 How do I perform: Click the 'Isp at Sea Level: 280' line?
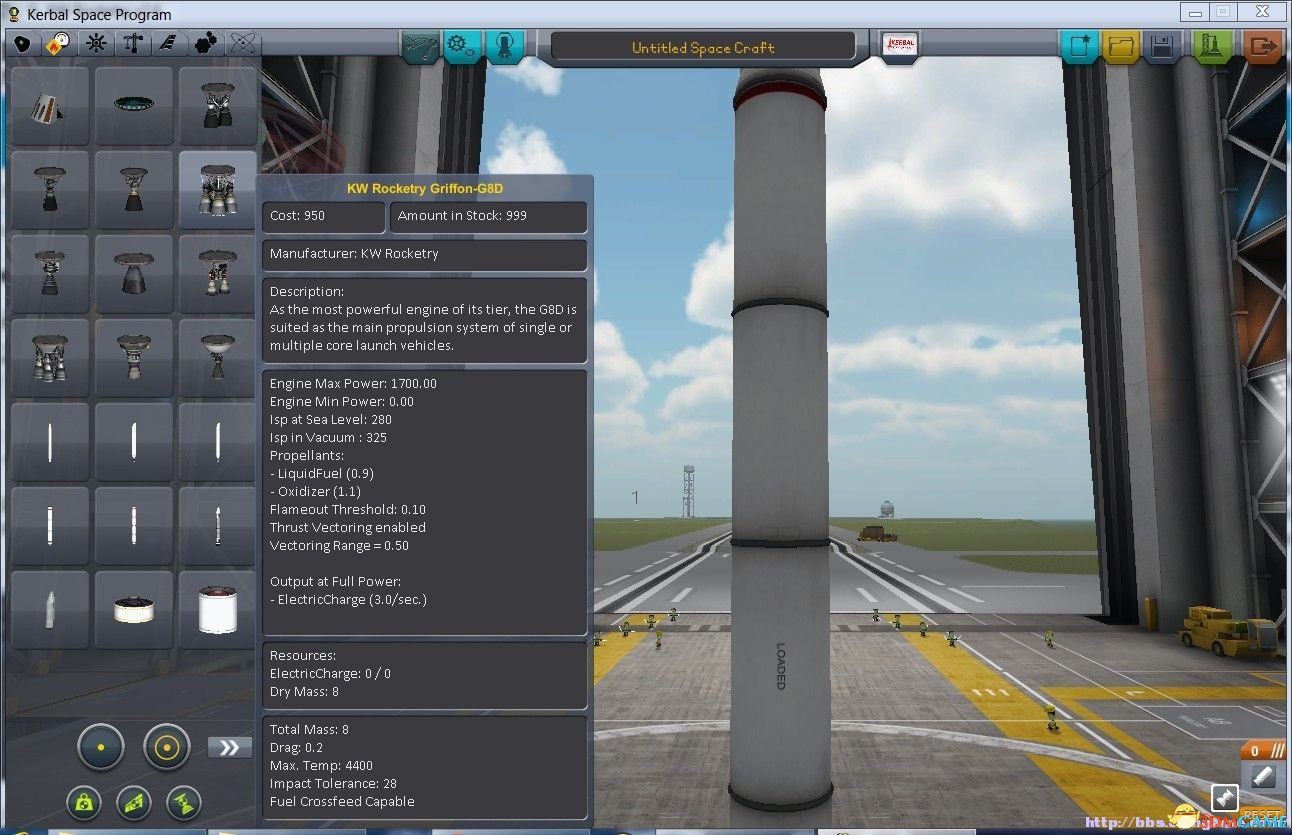331,420
